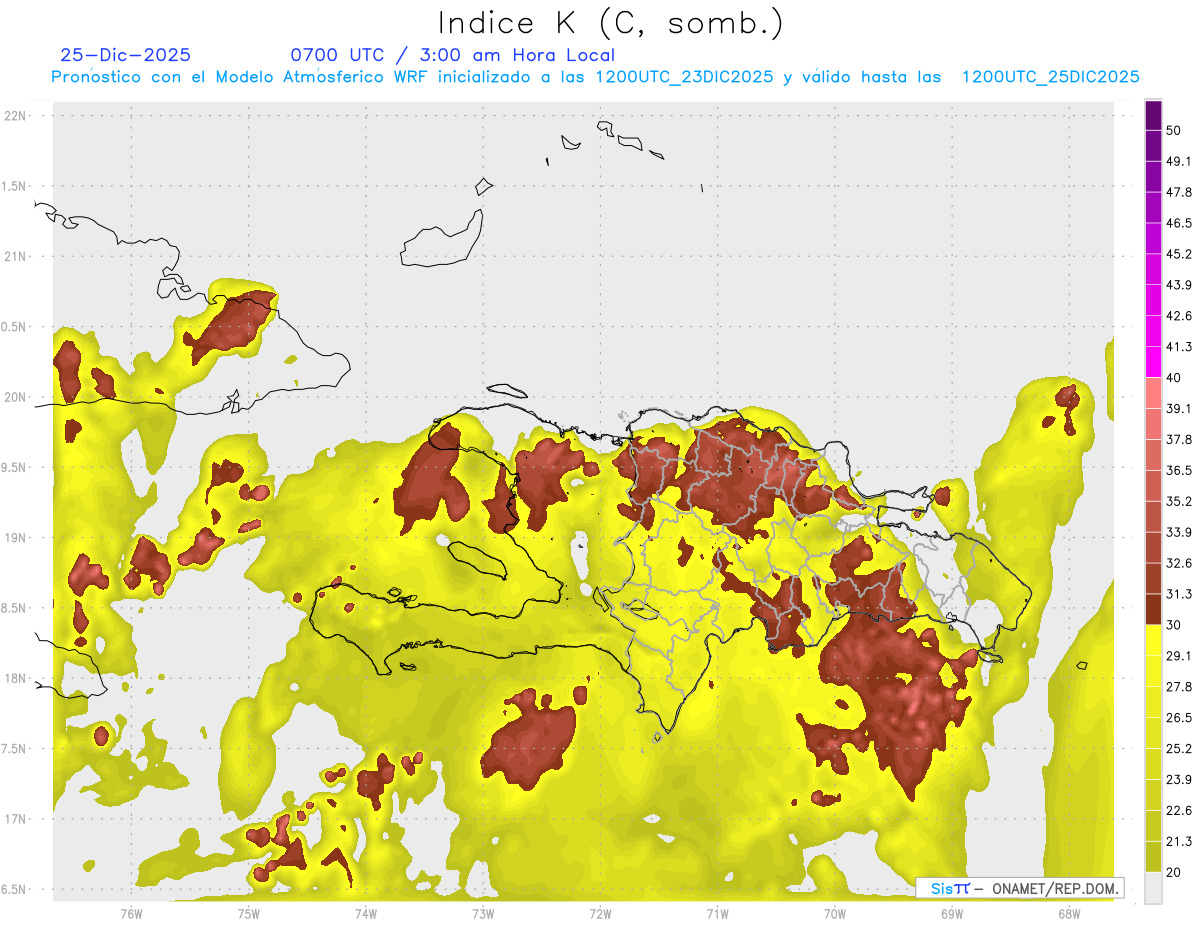This screenshot has width=1200, height=927.
Task: Click the colorbar value 40
Action: coord(1174,378)
